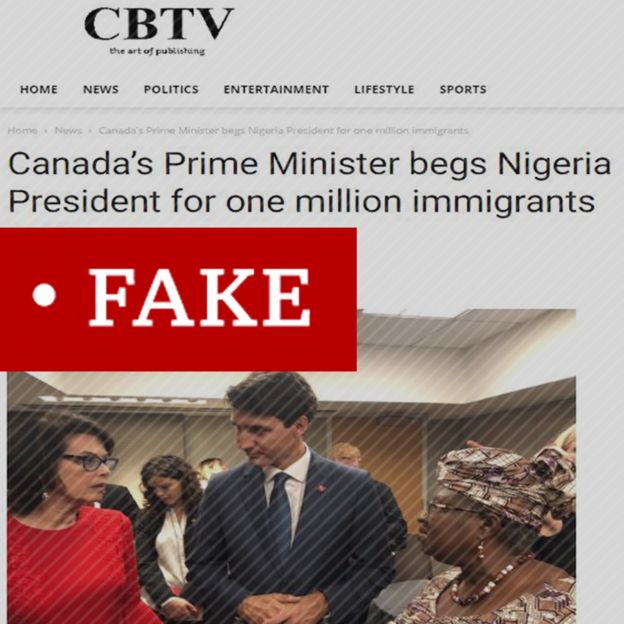Click the red FAKE label banner
The width and height of the screenshot is (624, 624).
tap(178, 299)
